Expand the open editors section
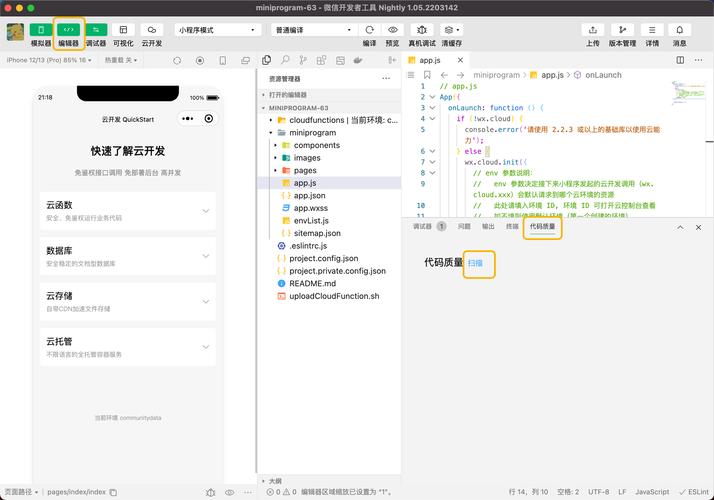Image resolution: width=714 pixels, height=500 pixels. coord(329,95)
